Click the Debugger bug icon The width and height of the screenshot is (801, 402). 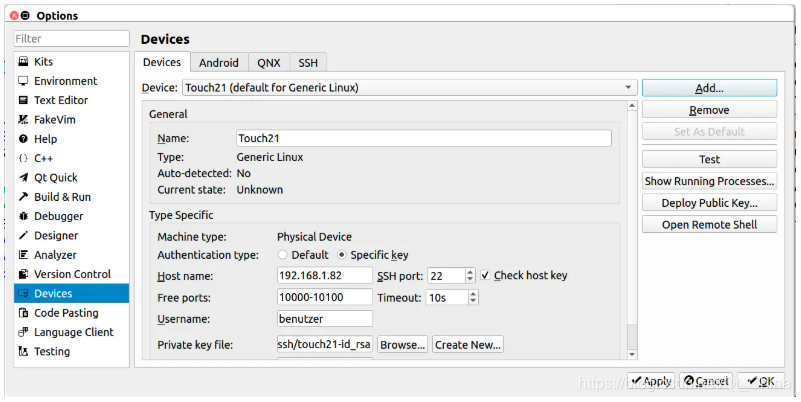click(23, 217)
